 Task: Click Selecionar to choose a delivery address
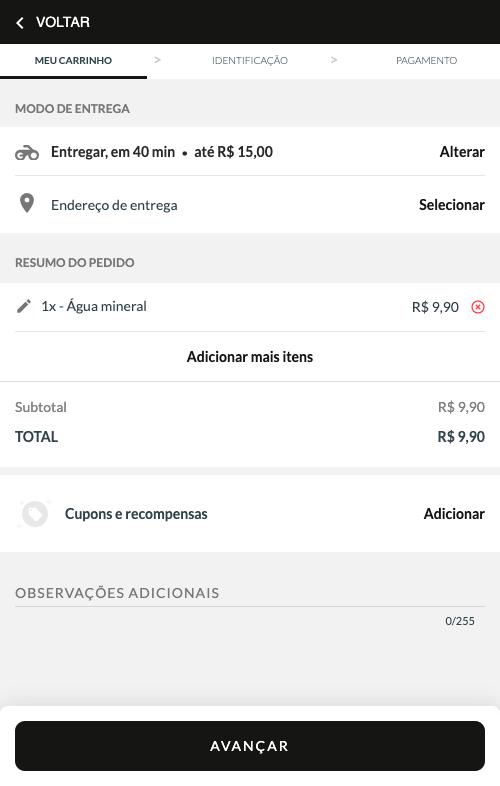coord(451,205)
